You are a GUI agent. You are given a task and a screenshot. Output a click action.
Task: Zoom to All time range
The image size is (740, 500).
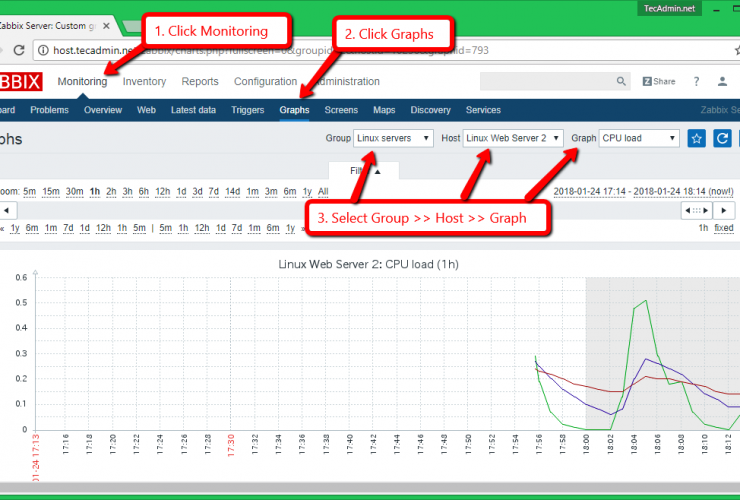322,191
